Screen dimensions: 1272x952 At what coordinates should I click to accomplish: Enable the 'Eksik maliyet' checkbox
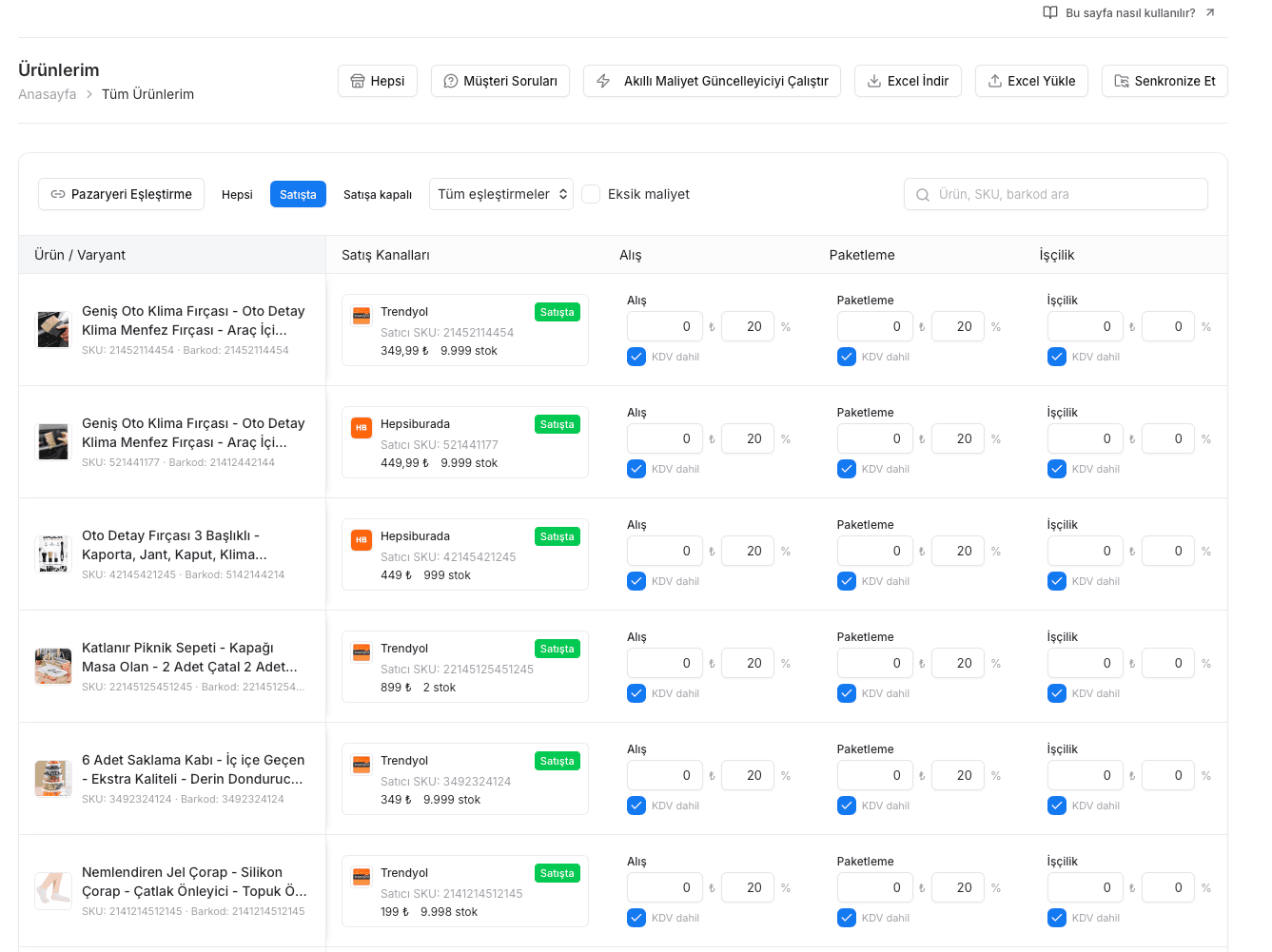click(591, 194)
